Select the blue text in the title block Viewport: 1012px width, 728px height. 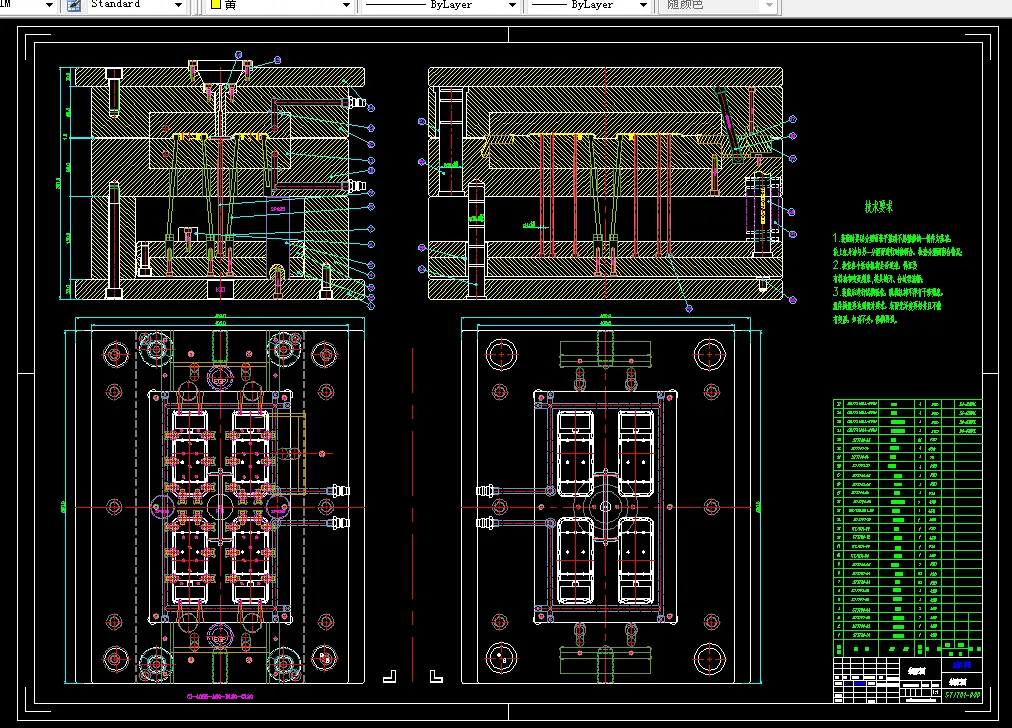point(961,664)
